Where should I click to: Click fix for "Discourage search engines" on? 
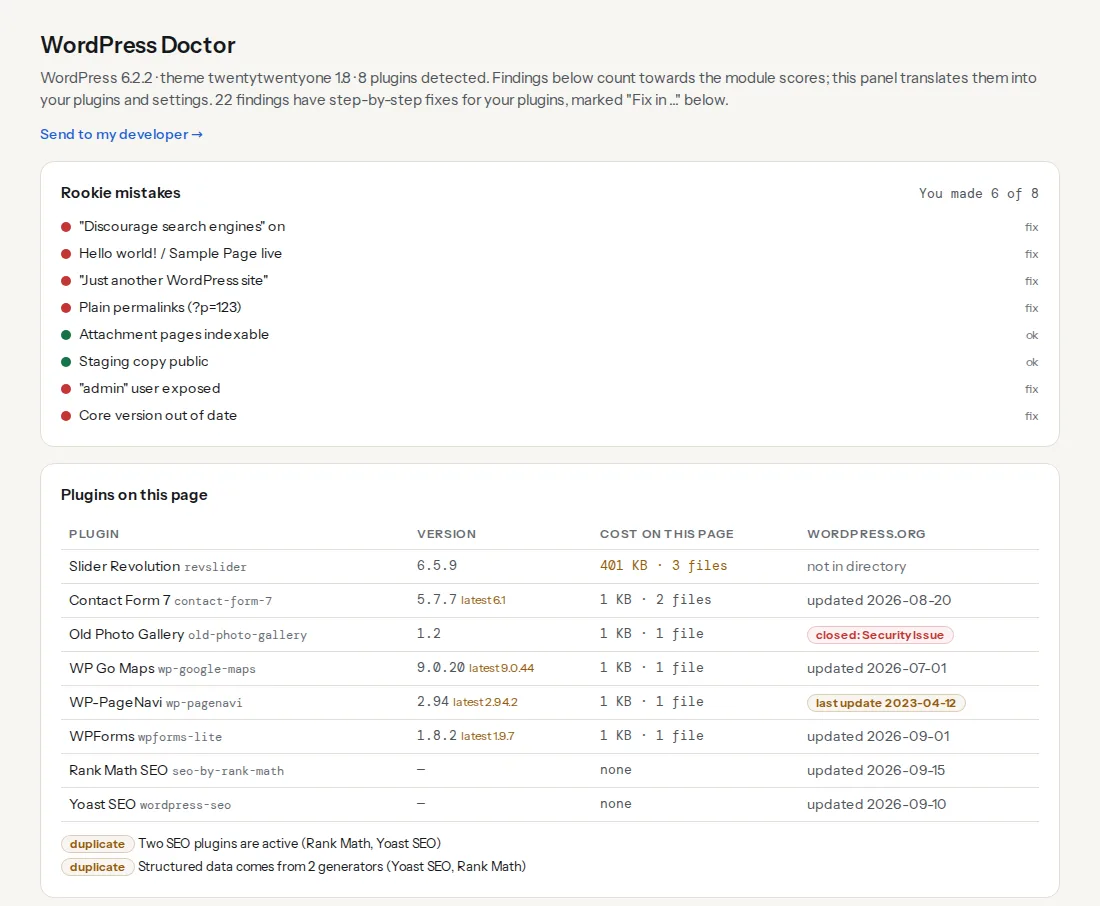point(1031,227)
